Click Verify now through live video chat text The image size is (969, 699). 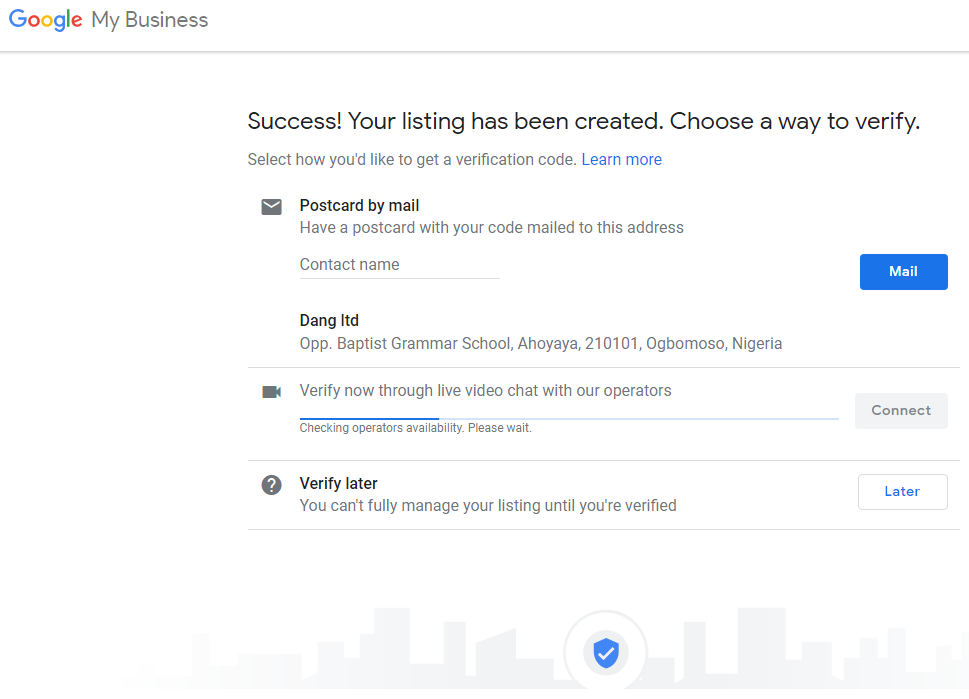click(x=485, y=391)
